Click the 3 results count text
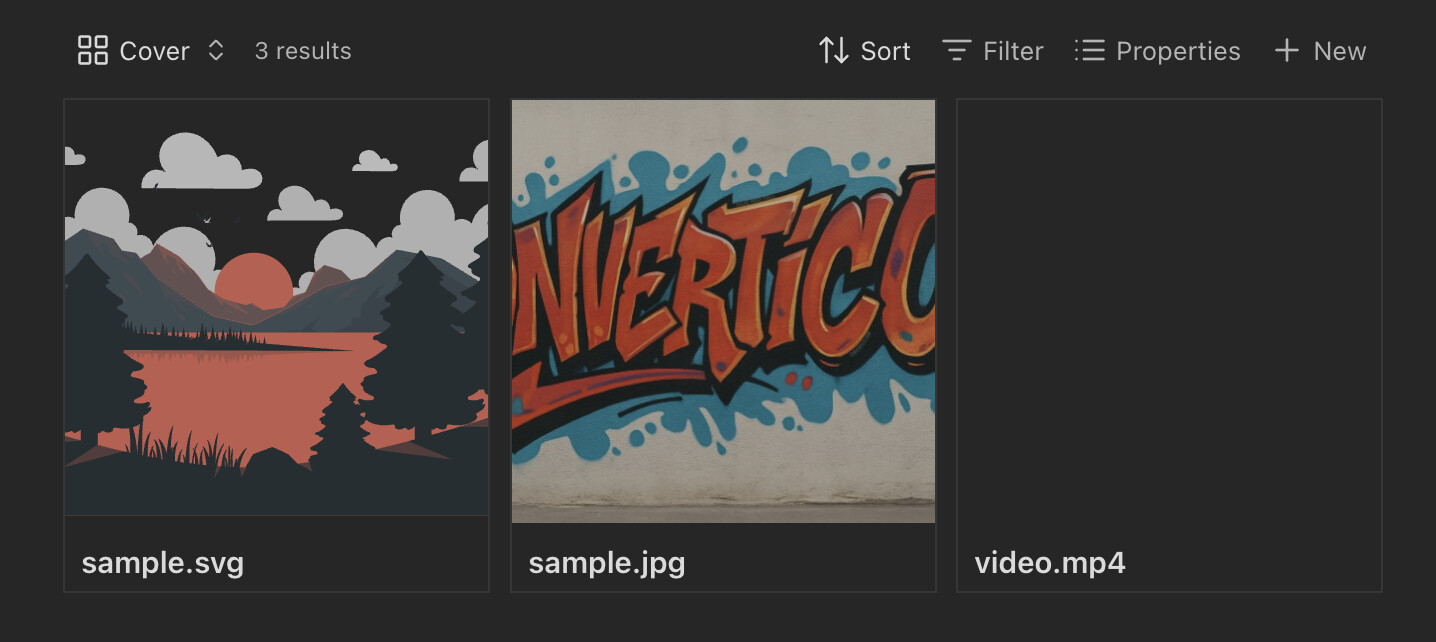This screenshot has height=642, width=1436. (303, 51)
